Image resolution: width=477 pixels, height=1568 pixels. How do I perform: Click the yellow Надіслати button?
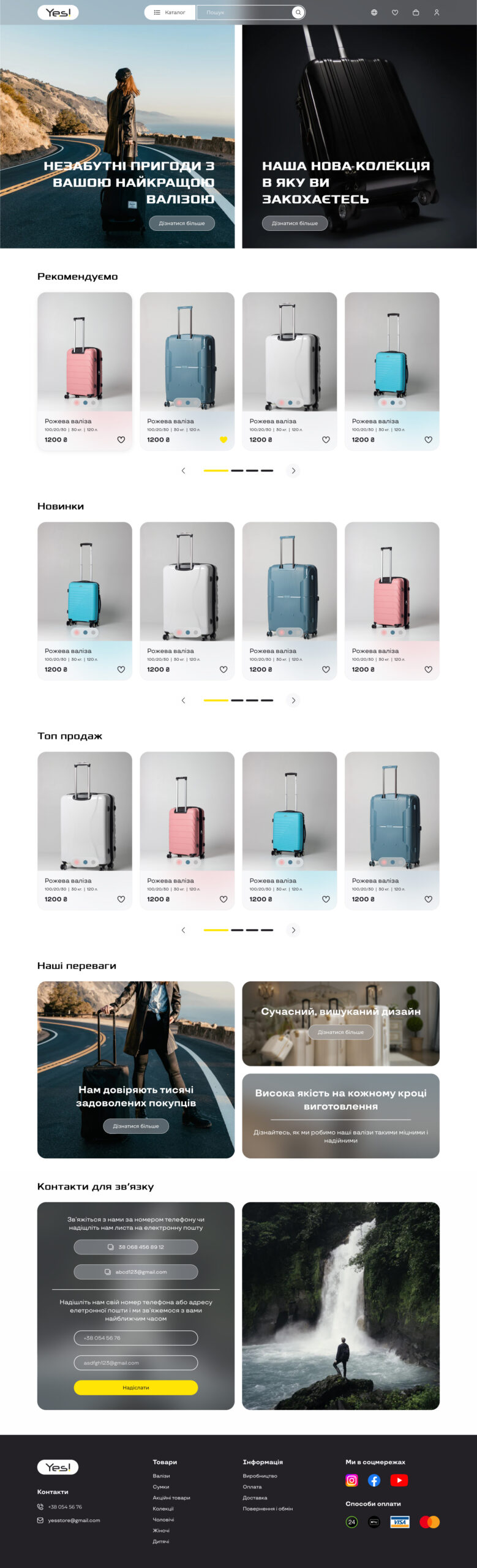coord(136,1387)
